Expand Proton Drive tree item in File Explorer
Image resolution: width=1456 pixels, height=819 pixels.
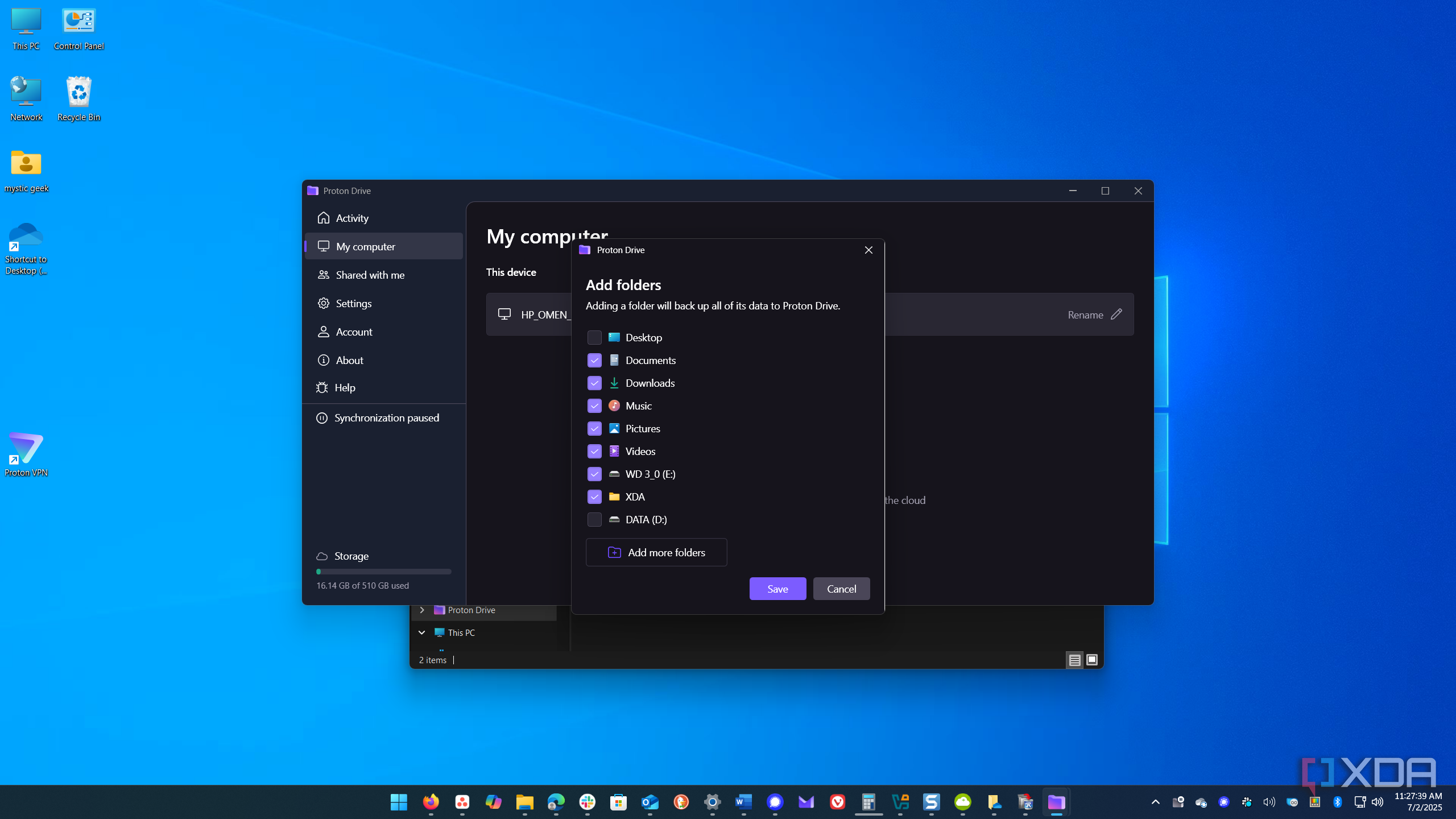click(422, 610)
